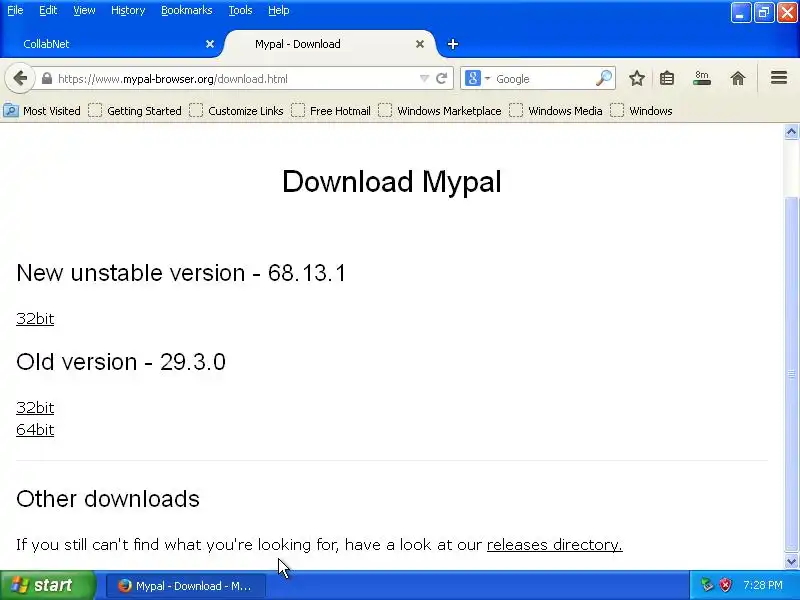Open a new tab with plus button

coord(453,44)
